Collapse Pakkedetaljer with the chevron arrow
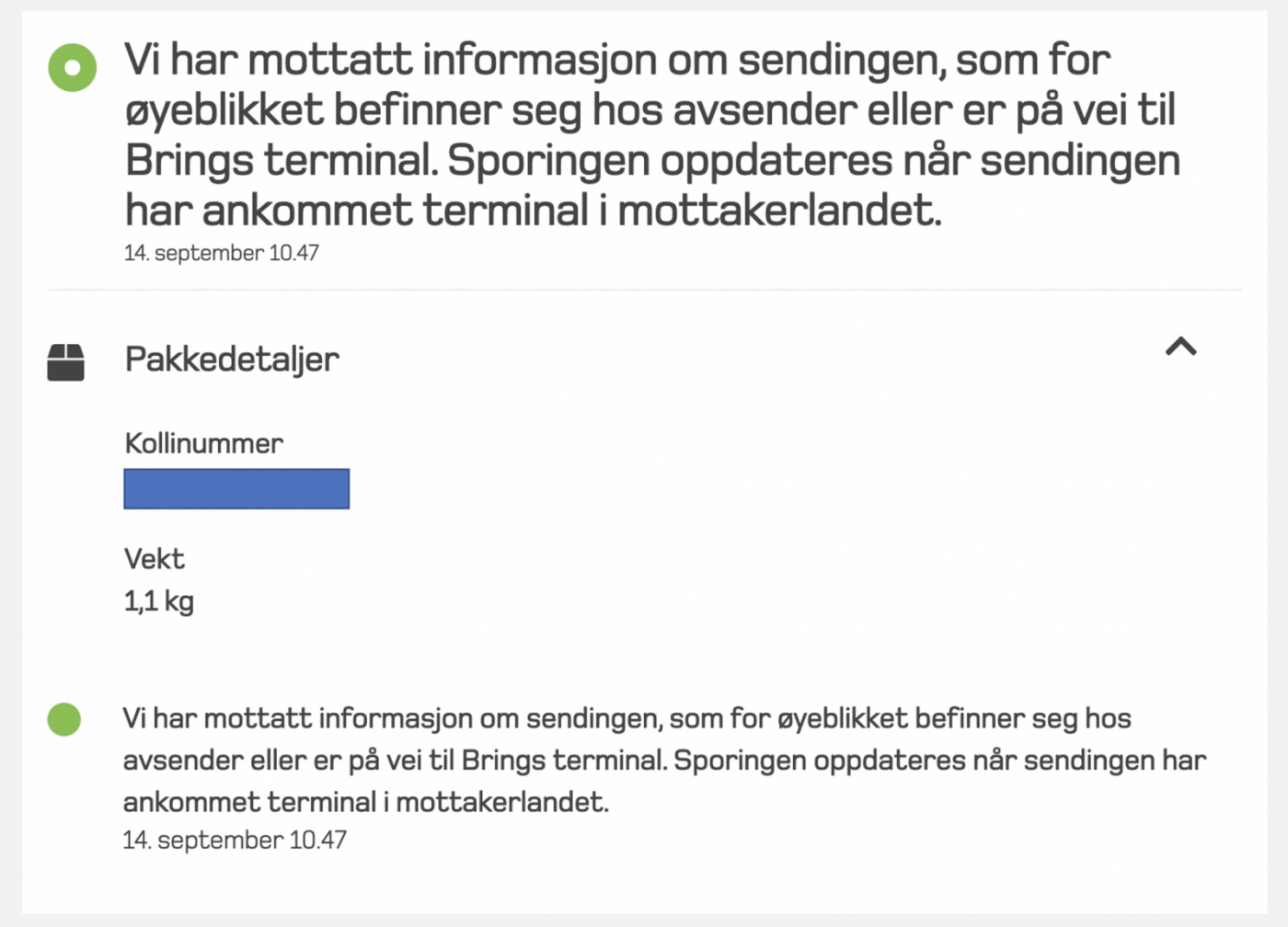The height and width of the screenshot is (927, 1288). (x=1181, y=347)
